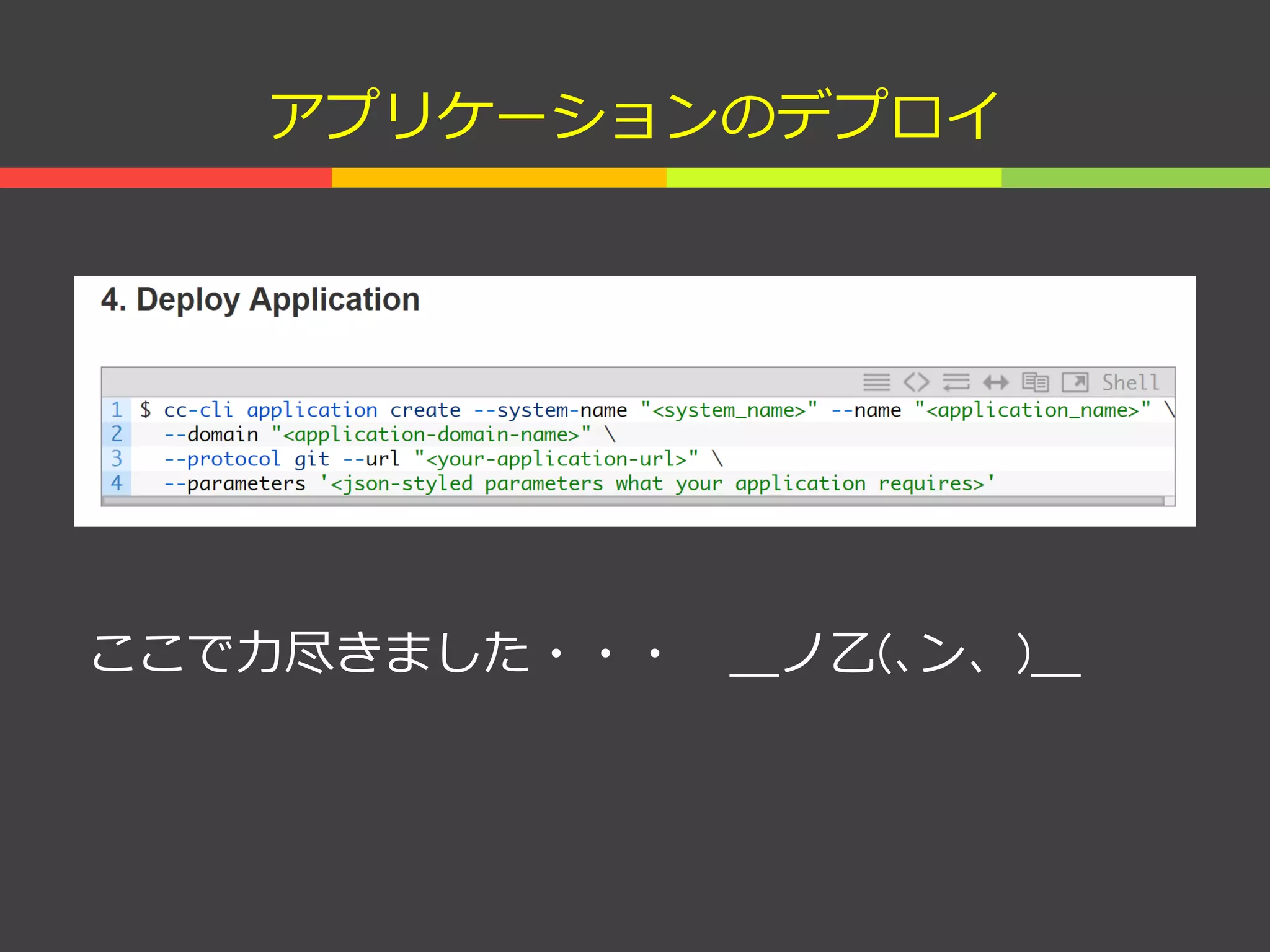Click the scrollbar corner resize box
The height and width of the screenshot is (952, 1270).
[x=1169, y=501]
